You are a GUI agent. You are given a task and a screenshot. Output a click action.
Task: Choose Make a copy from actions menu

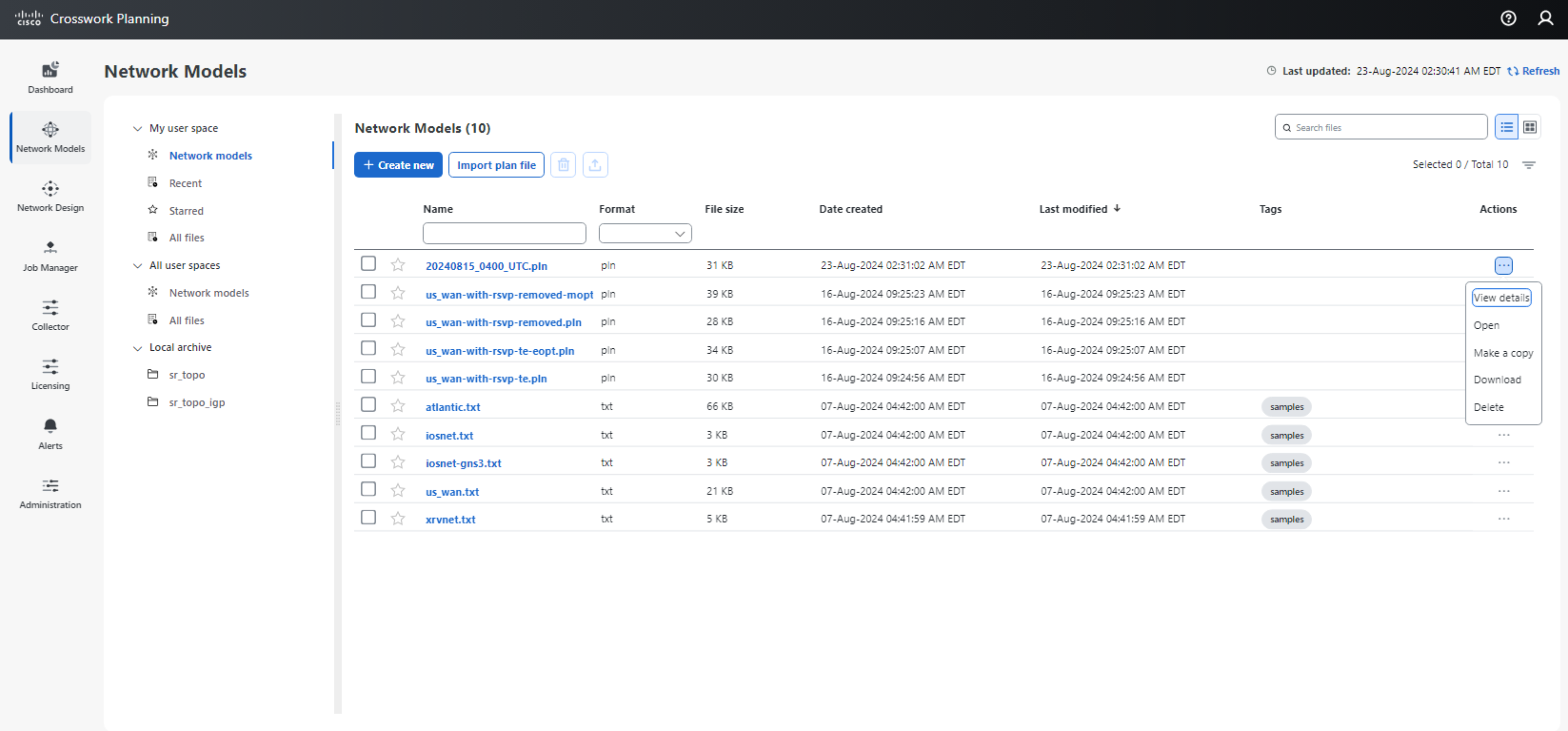(x=1503, y=353)
